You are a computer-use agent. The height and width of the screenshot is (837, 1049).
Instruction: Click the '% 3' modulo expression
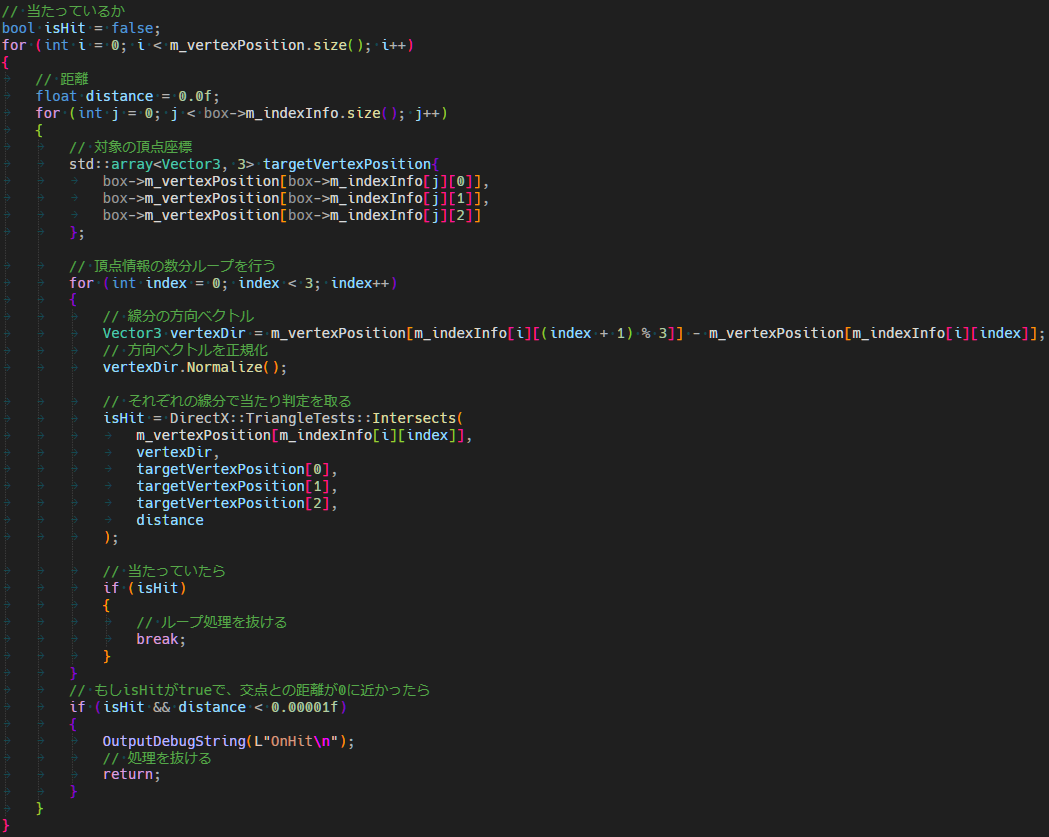pos(655,333)
